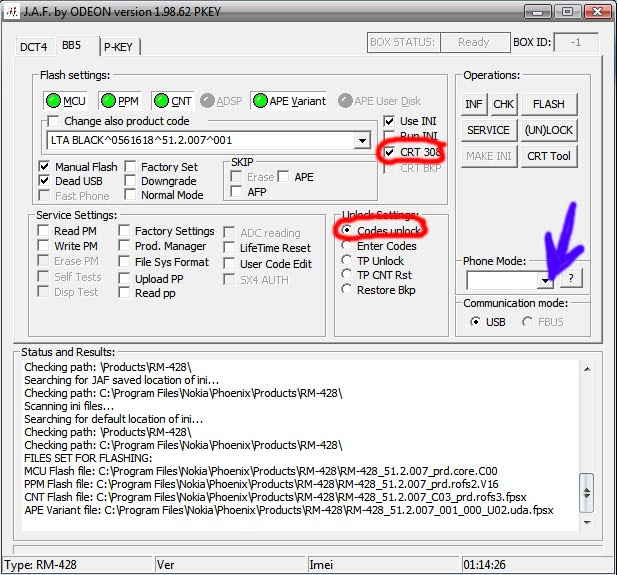Select the Enter Codes radio button
617x575 pixels.
346,245
